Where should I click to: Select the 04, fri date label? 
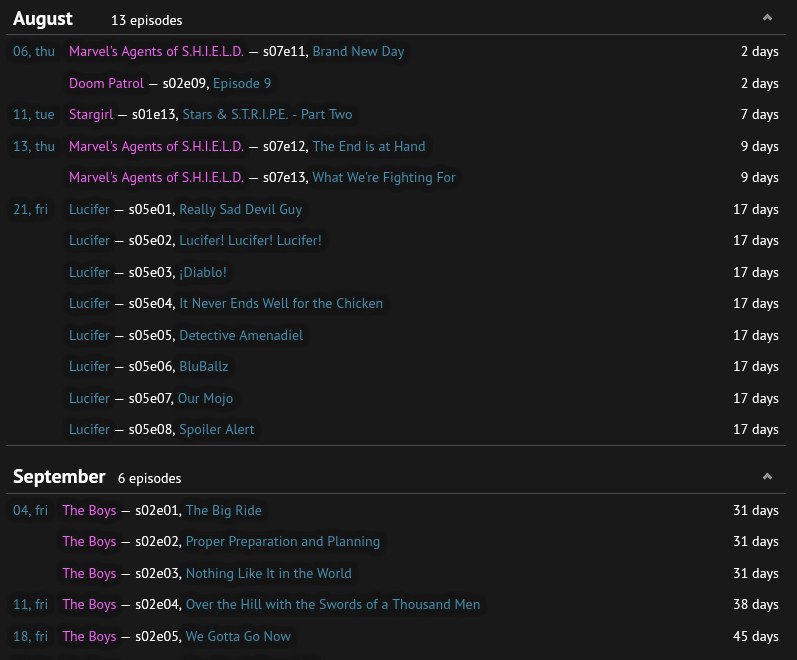30,511
